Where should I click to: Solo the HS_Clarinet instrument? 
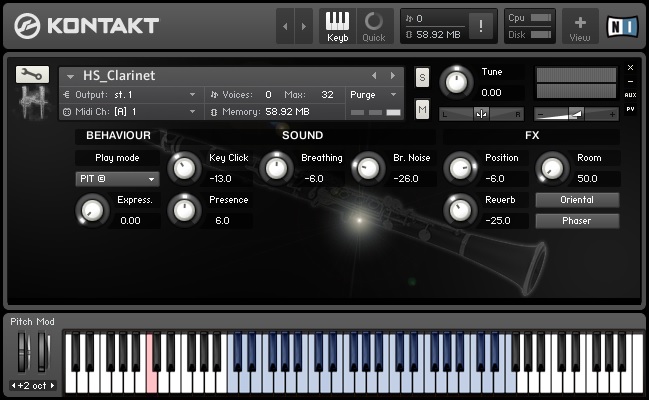pos(422,77)
